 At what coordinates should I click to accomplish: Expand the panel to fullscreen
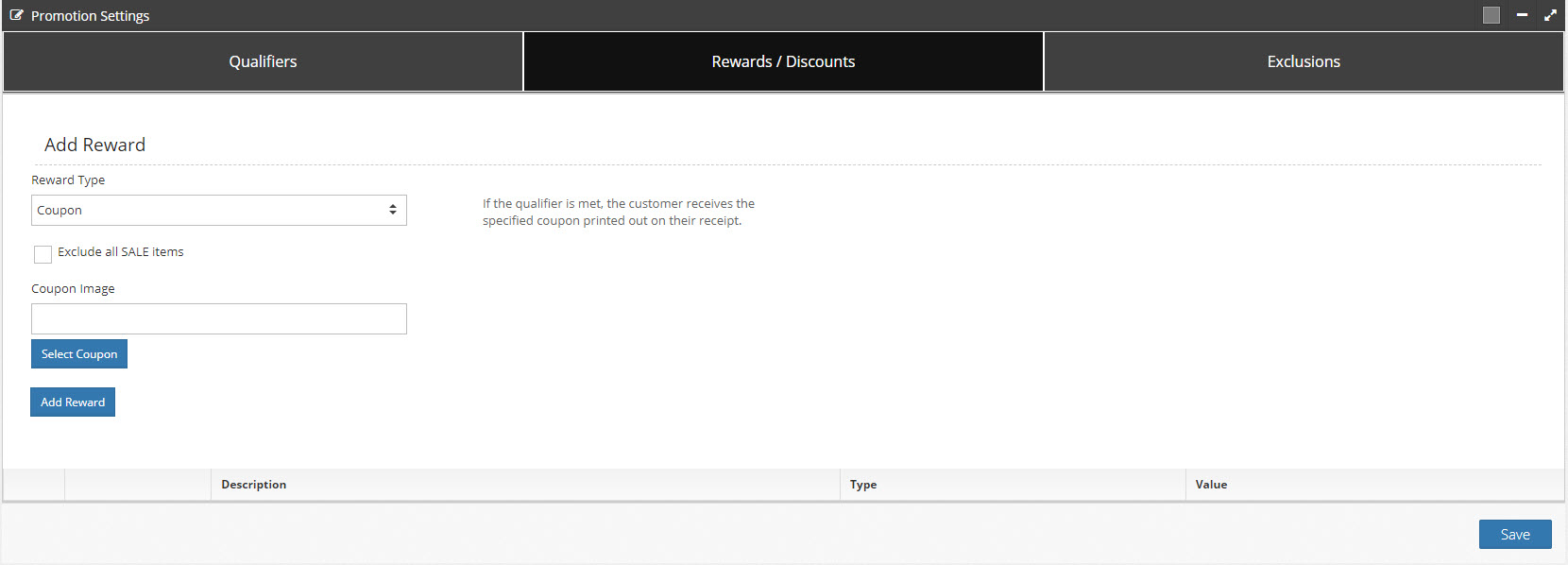point(1550,15)
